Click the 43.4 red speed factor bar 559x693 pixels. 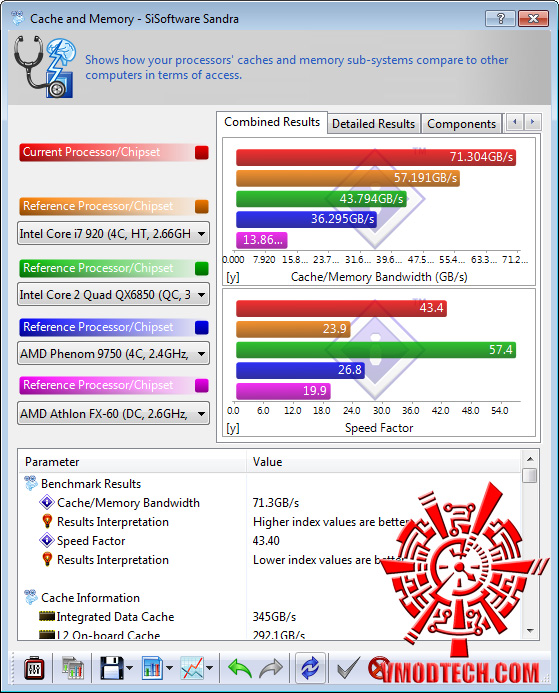[x=341, y=308]
